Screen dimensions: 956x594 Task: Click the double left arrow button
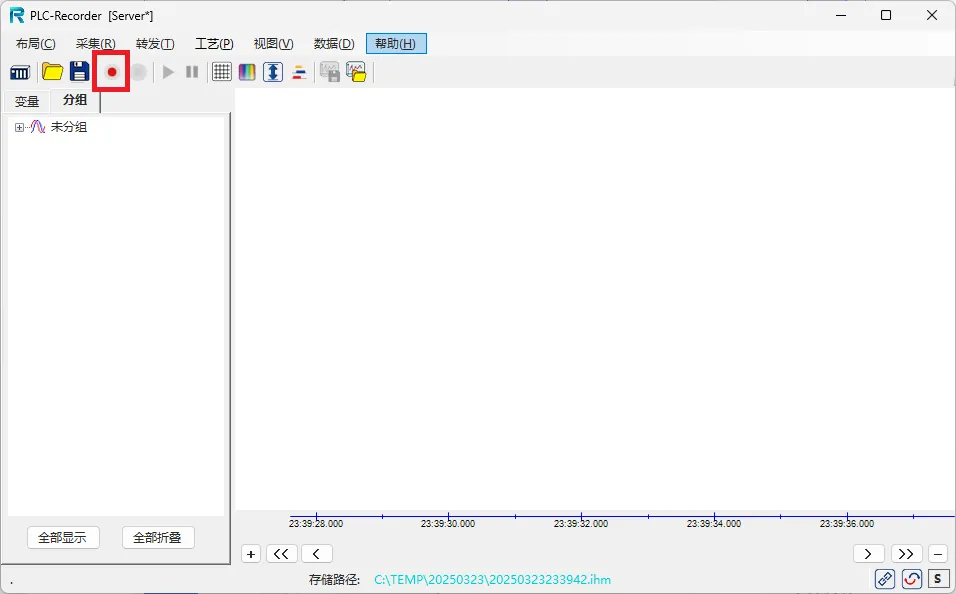[x=281, y=554]
